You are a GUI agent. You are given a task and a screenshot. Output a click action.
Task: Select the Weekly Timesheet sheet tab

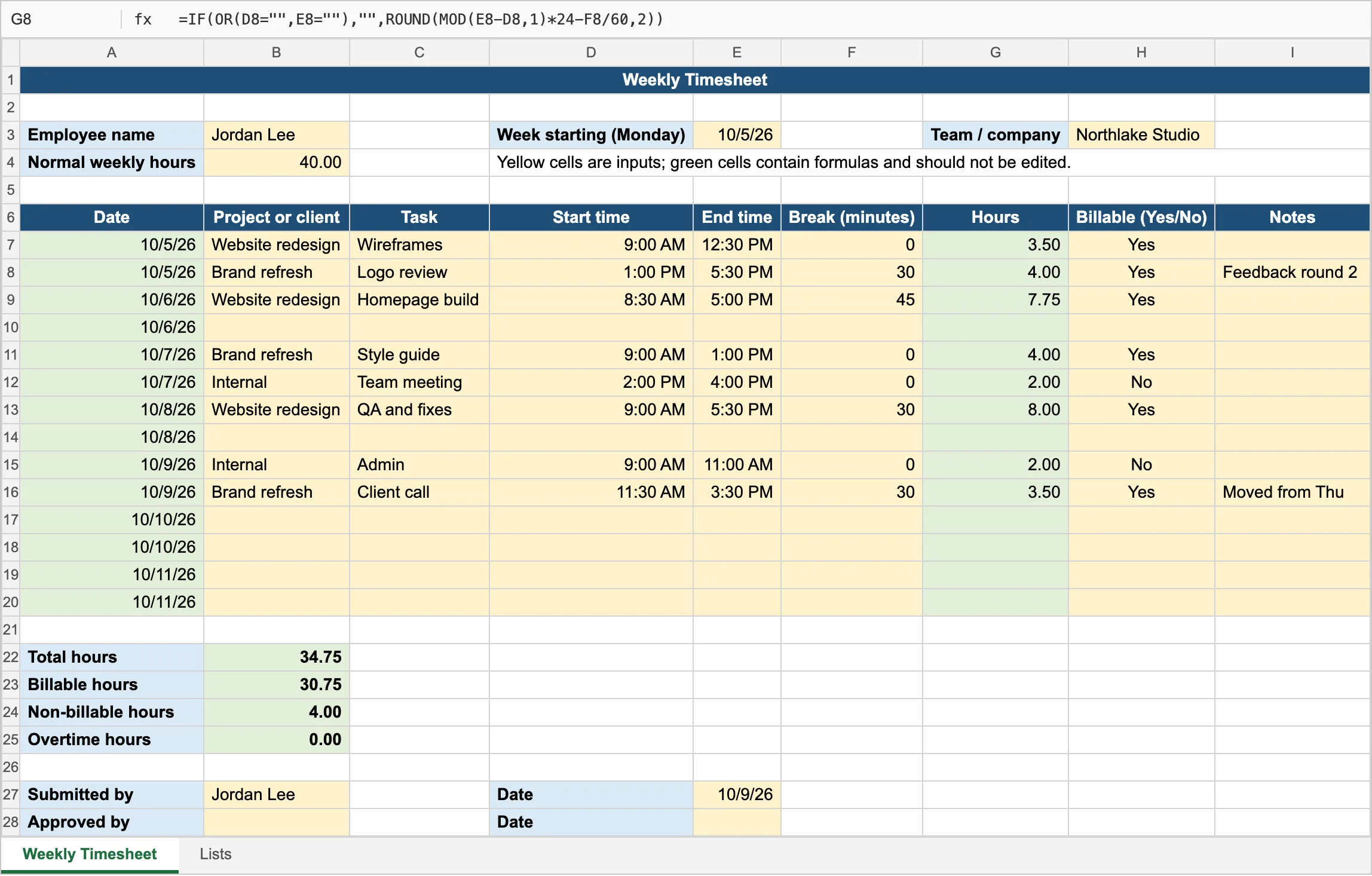[x=90, y=854]
